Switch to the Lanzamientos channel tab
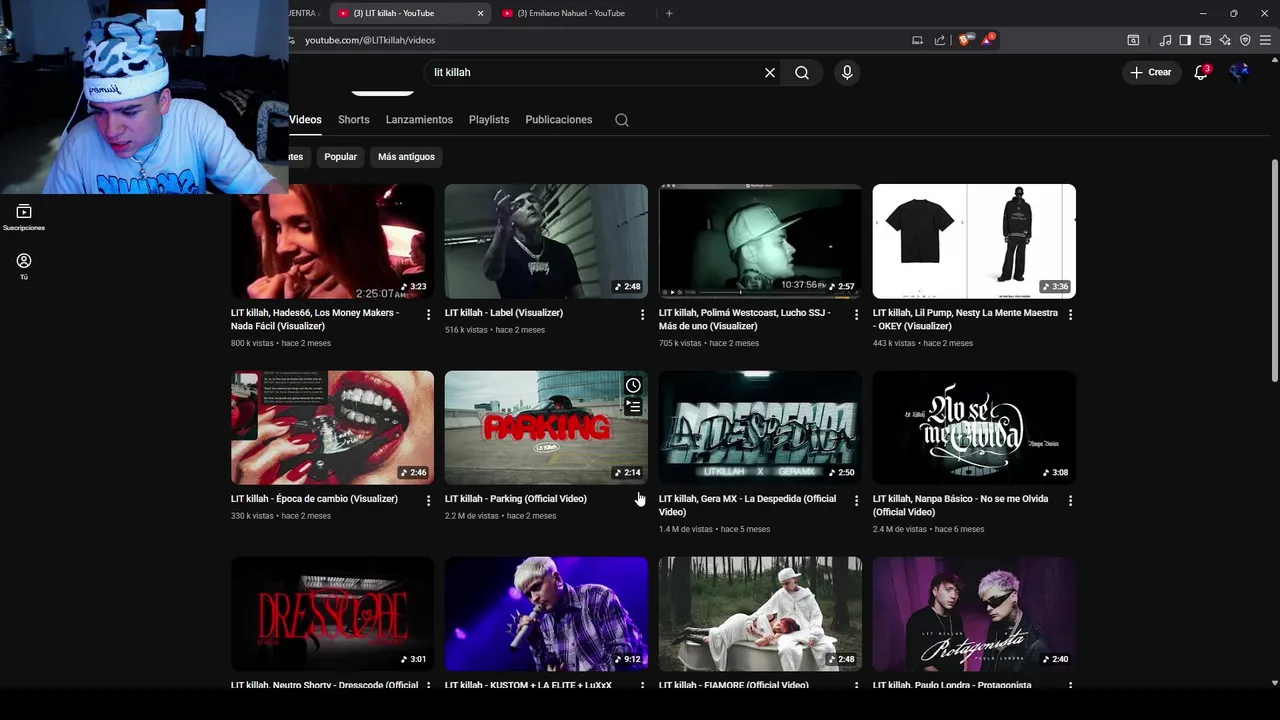The height and width of the screenshot is (720, 1280). (x=419, y=120)
